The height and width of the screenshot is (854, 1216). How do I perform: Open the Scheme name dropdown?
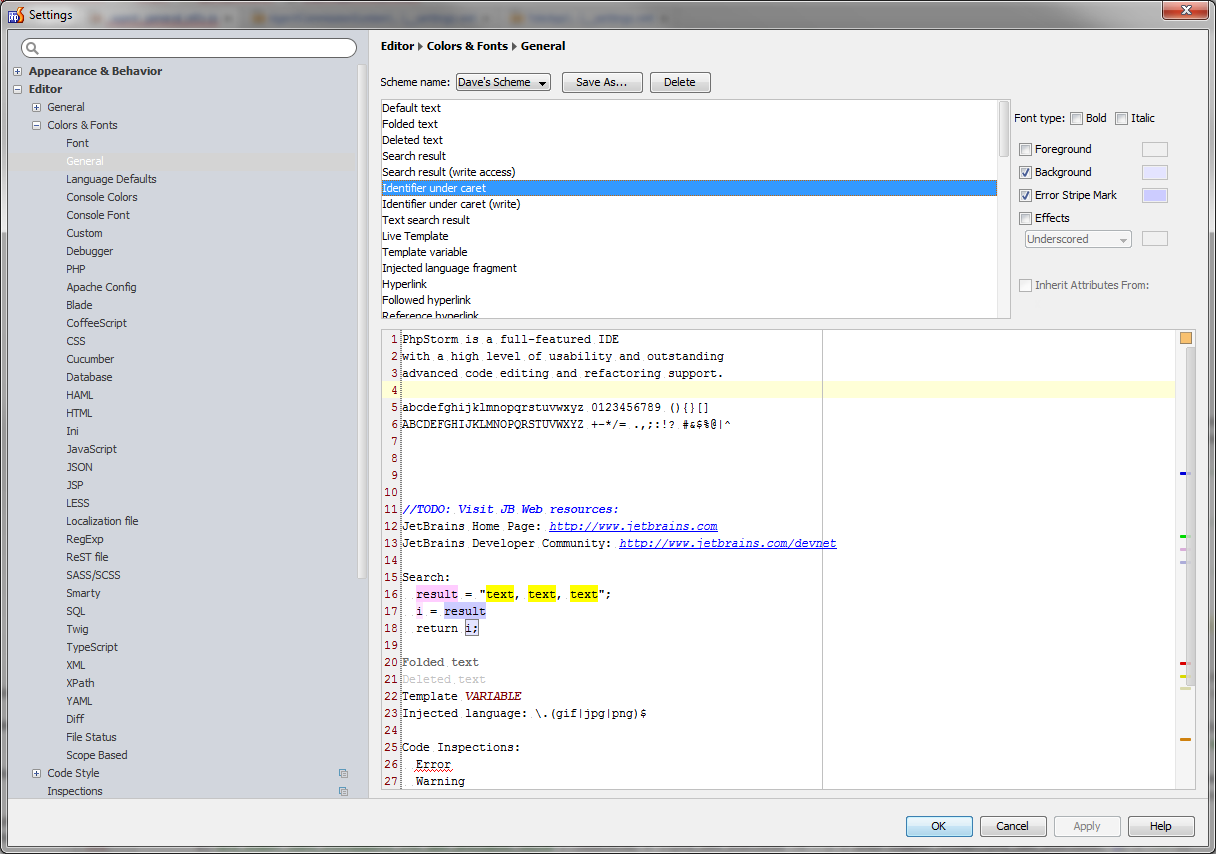click(x=503, y=82)
